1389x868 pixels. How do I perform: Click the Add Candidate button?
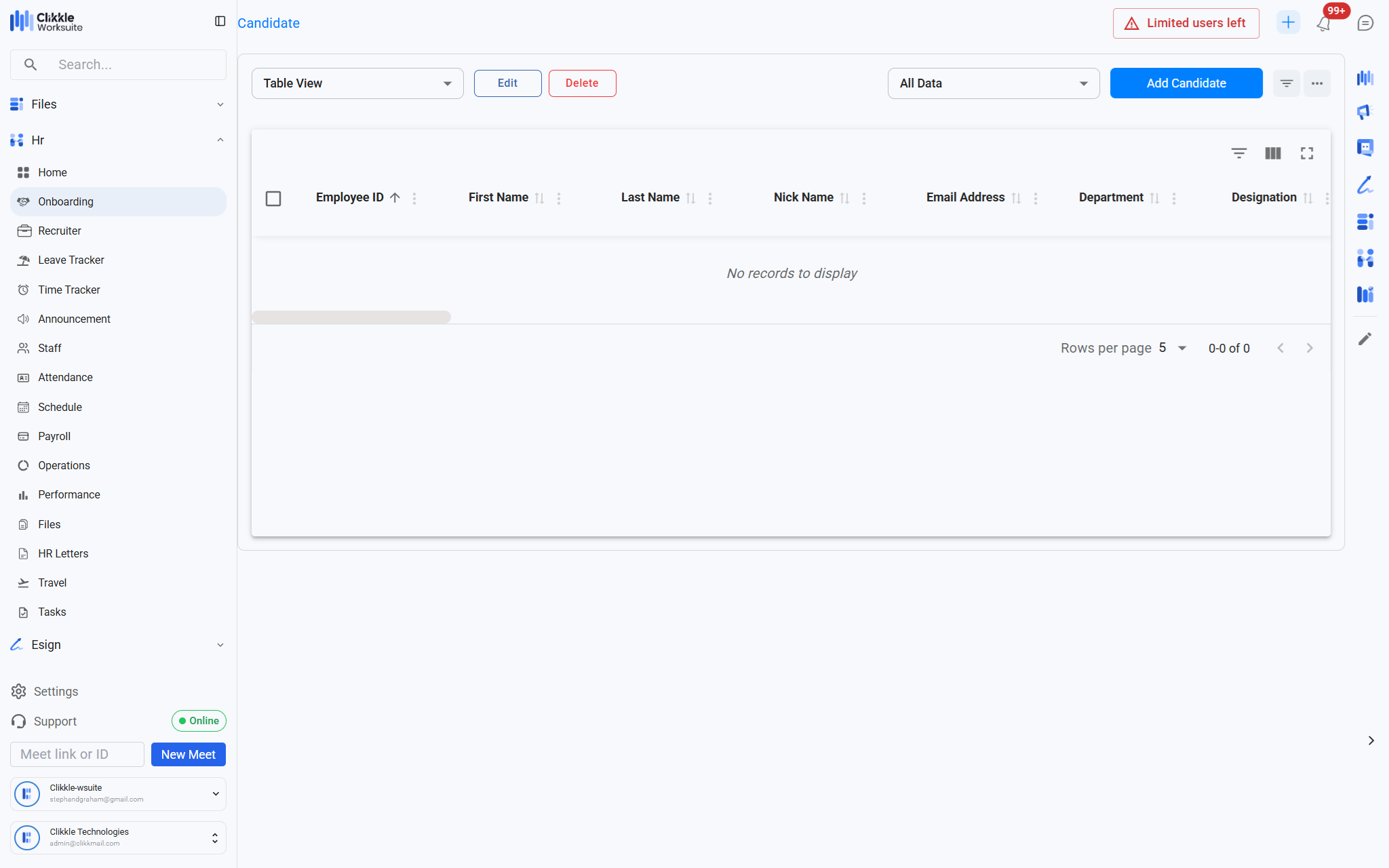1186,83
